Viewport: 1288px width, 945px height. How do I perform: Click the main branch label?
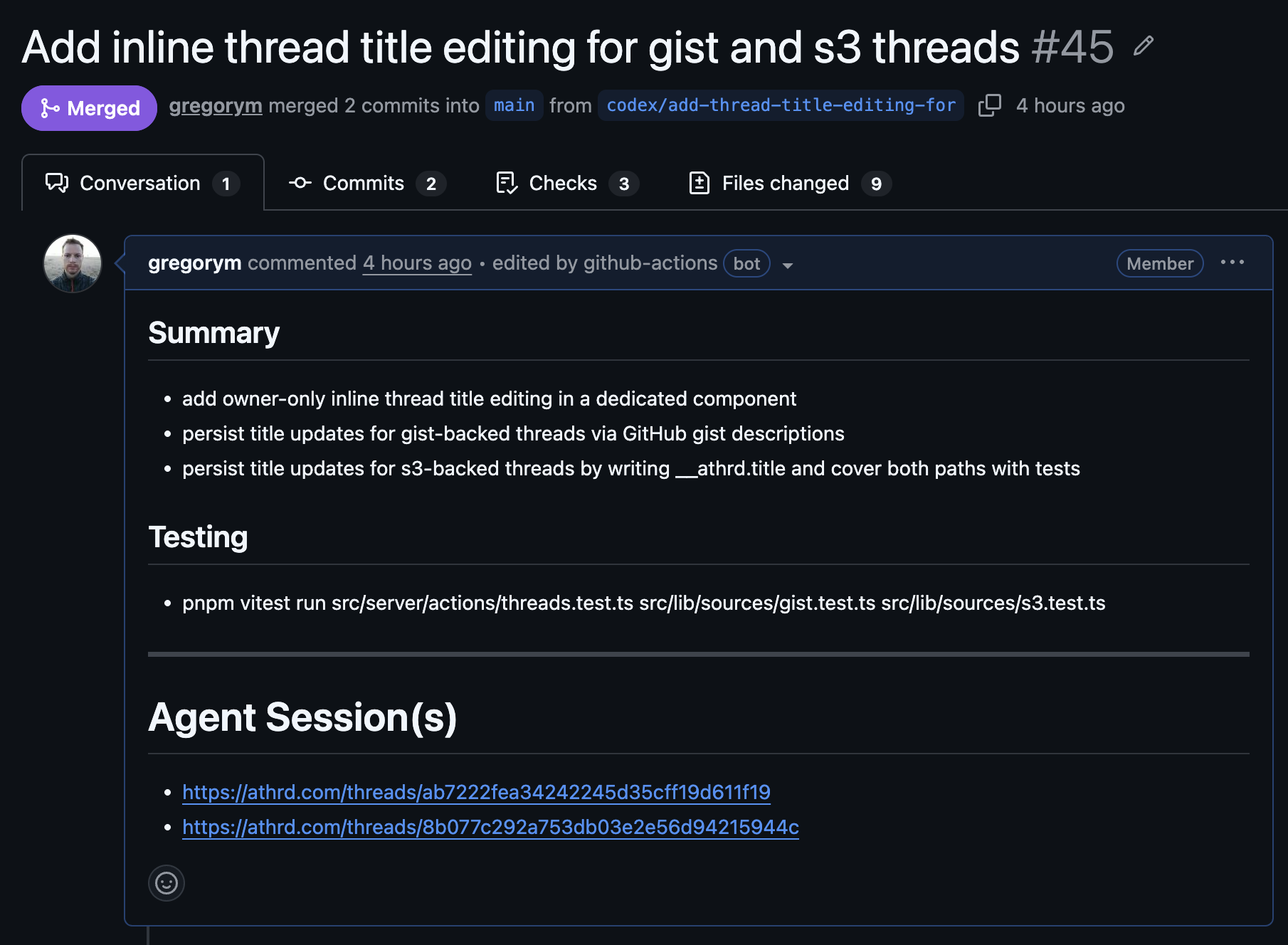coord(513,105)
